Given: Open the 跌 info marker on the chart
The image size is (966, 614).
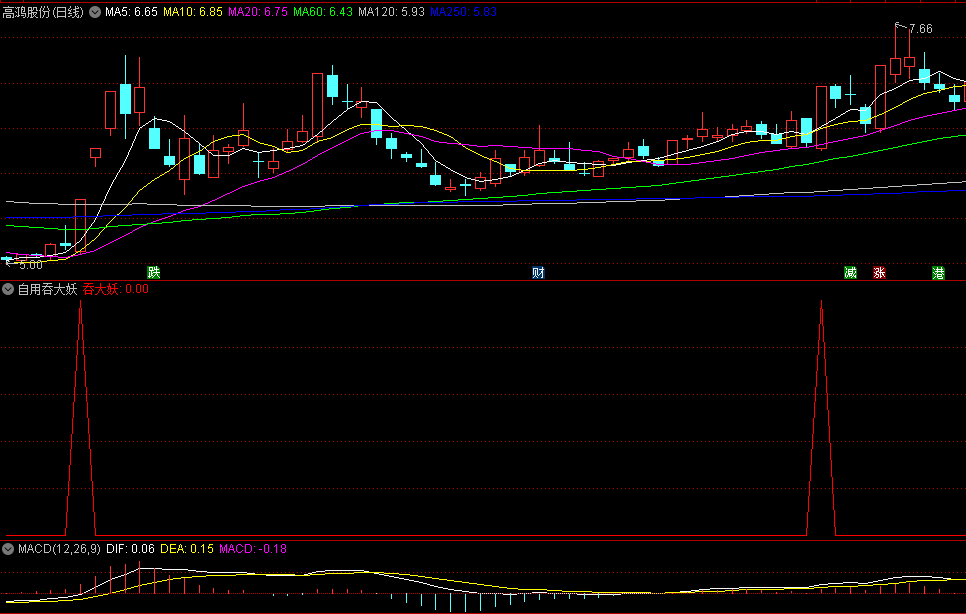Looking at the screenshot, I should click(153, 273).
